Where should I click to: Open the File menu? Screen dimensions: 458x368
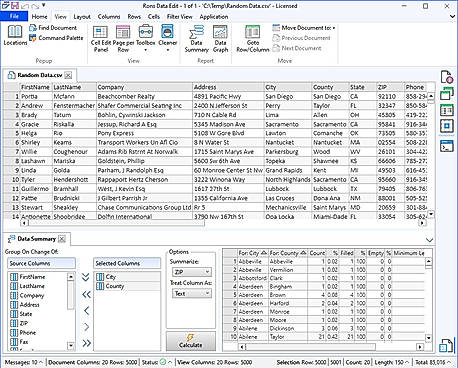[x=14, y=16]
